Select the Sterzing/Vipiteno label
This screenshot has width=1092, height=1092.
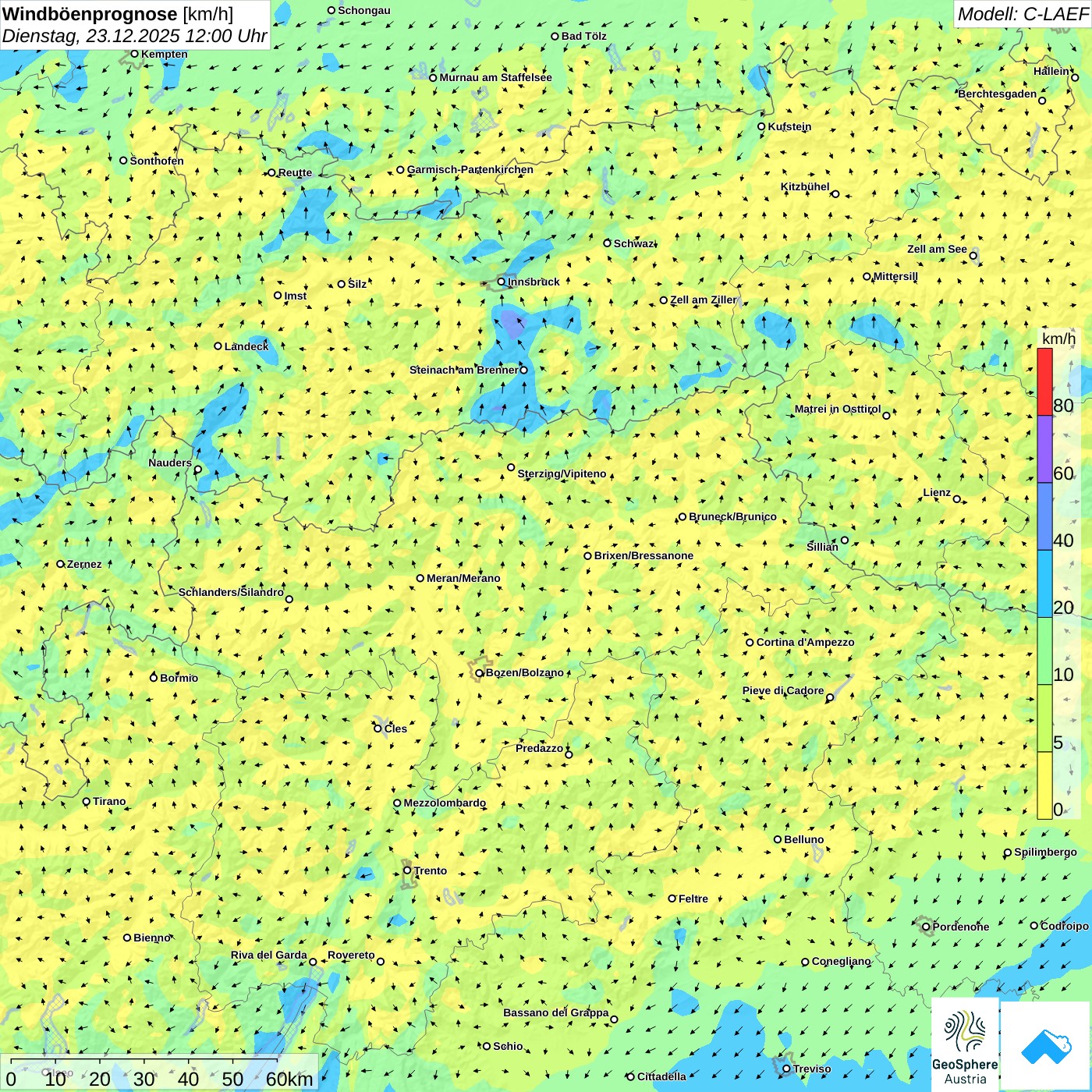562,473
